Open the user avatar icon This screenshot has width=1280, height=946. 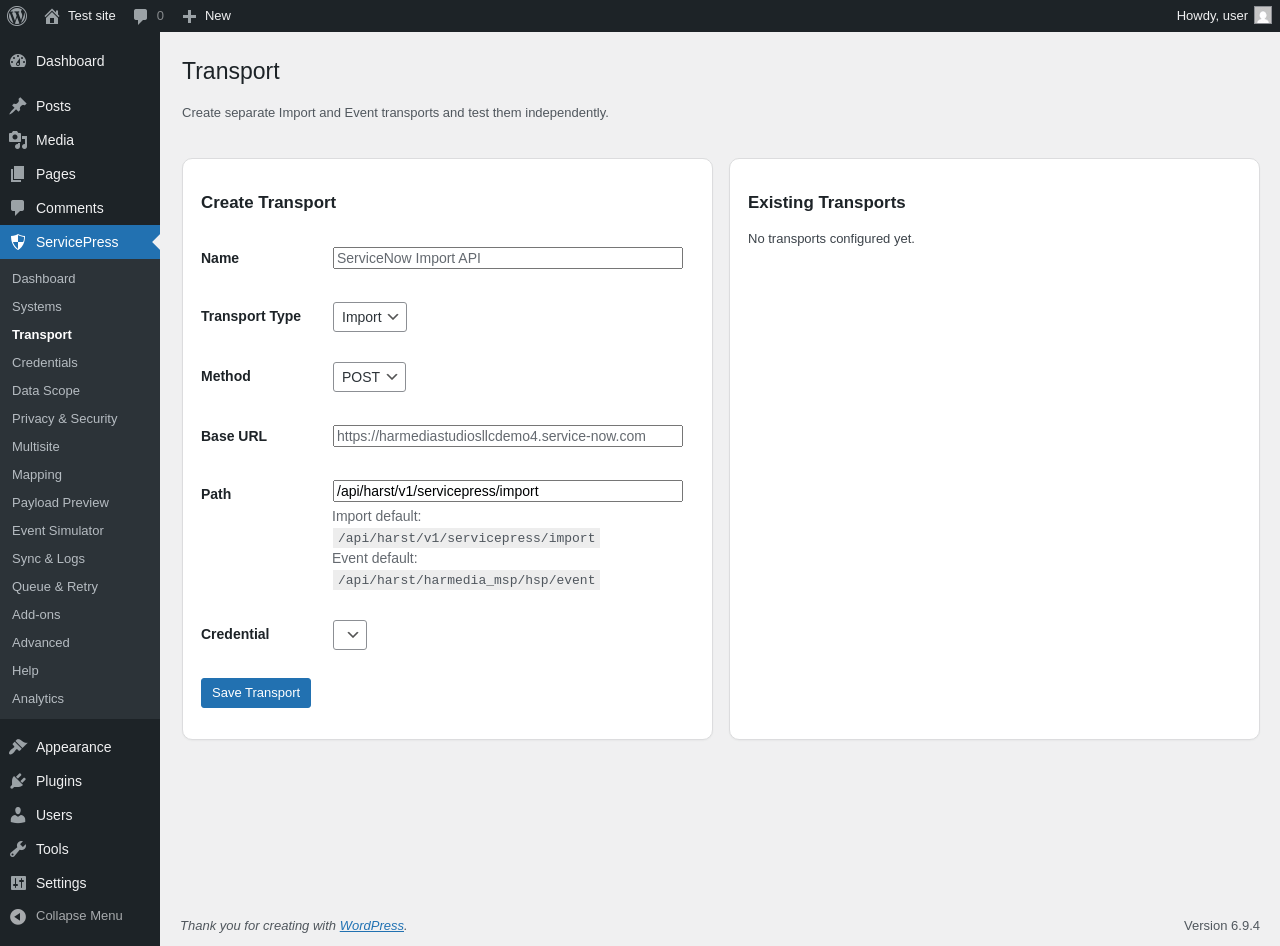1263,15
